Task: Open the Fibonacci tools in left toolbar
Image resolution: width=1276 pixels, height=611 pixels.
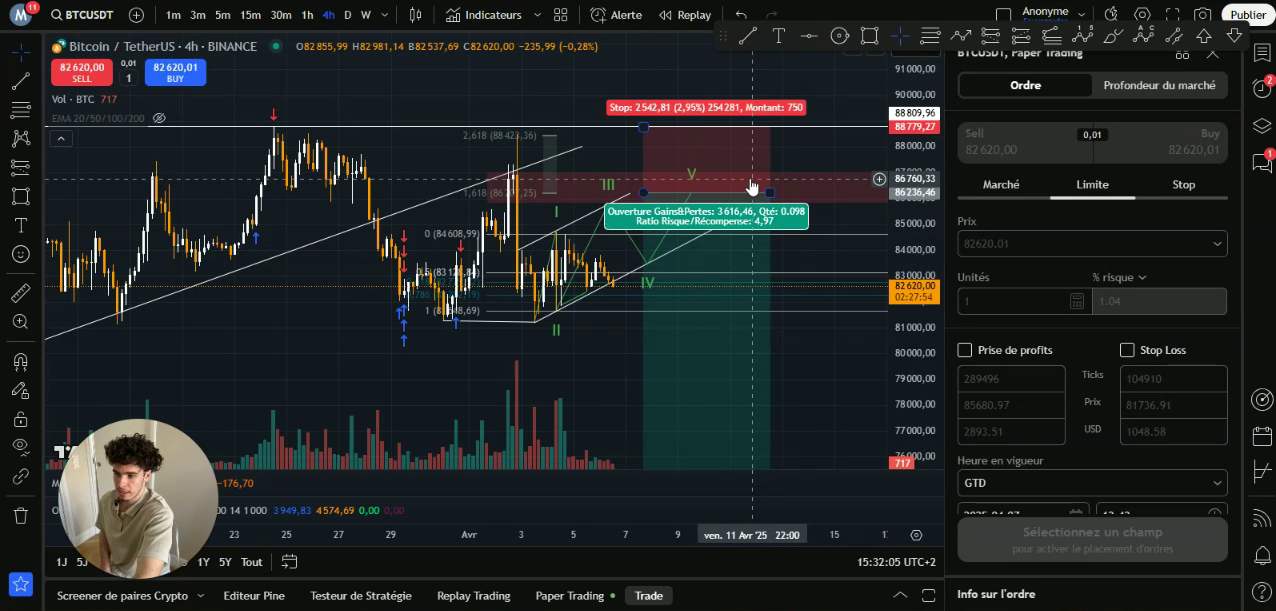Action: pos(20,109)
